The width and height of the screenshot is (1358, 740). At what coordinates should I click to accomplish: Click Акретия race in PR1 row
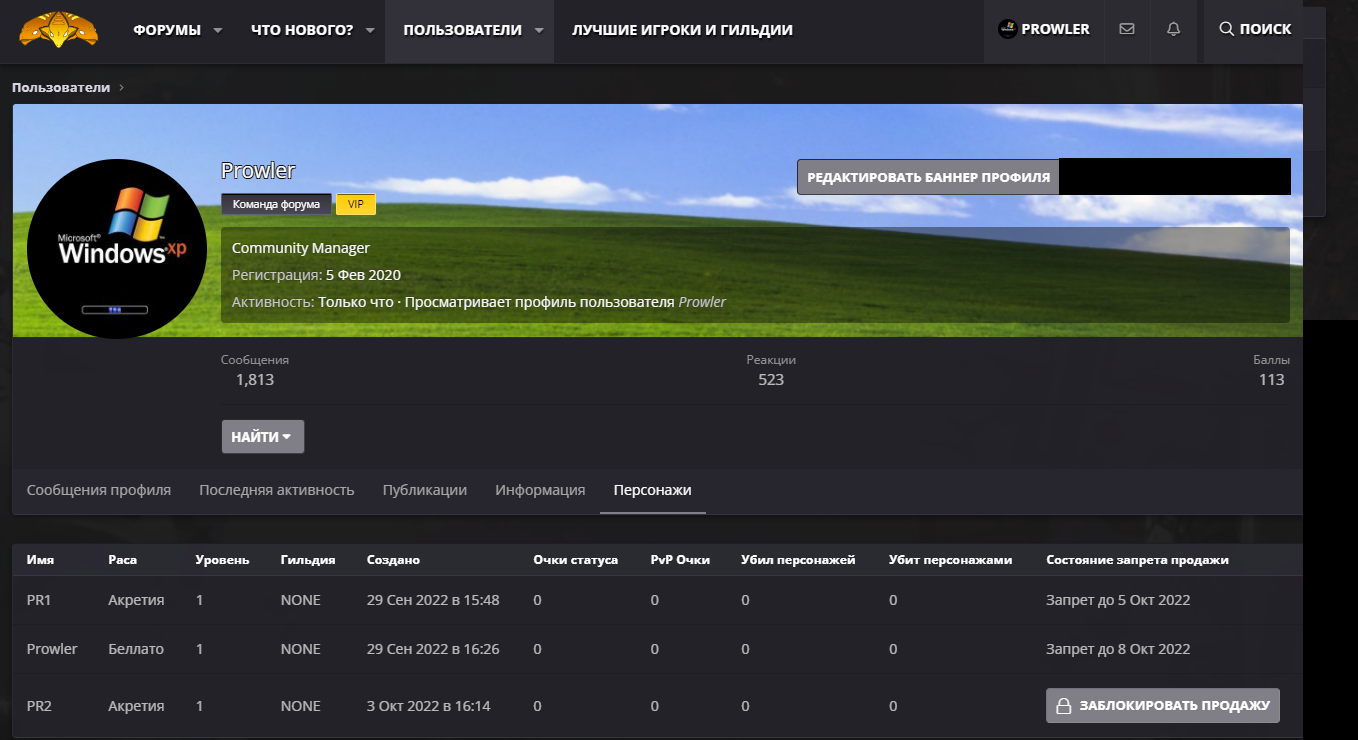click(136, 600)
